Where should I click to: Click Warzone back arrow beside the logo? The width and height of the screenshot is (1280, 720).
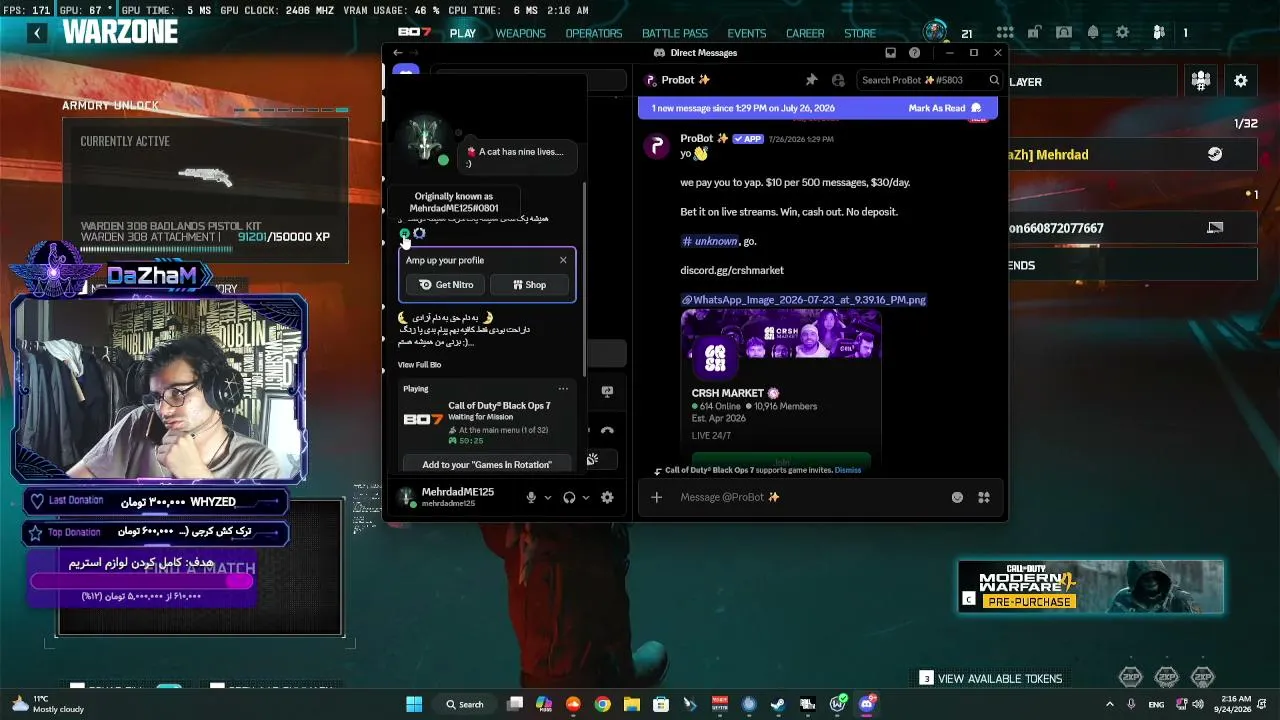click(x=37, y=33)
